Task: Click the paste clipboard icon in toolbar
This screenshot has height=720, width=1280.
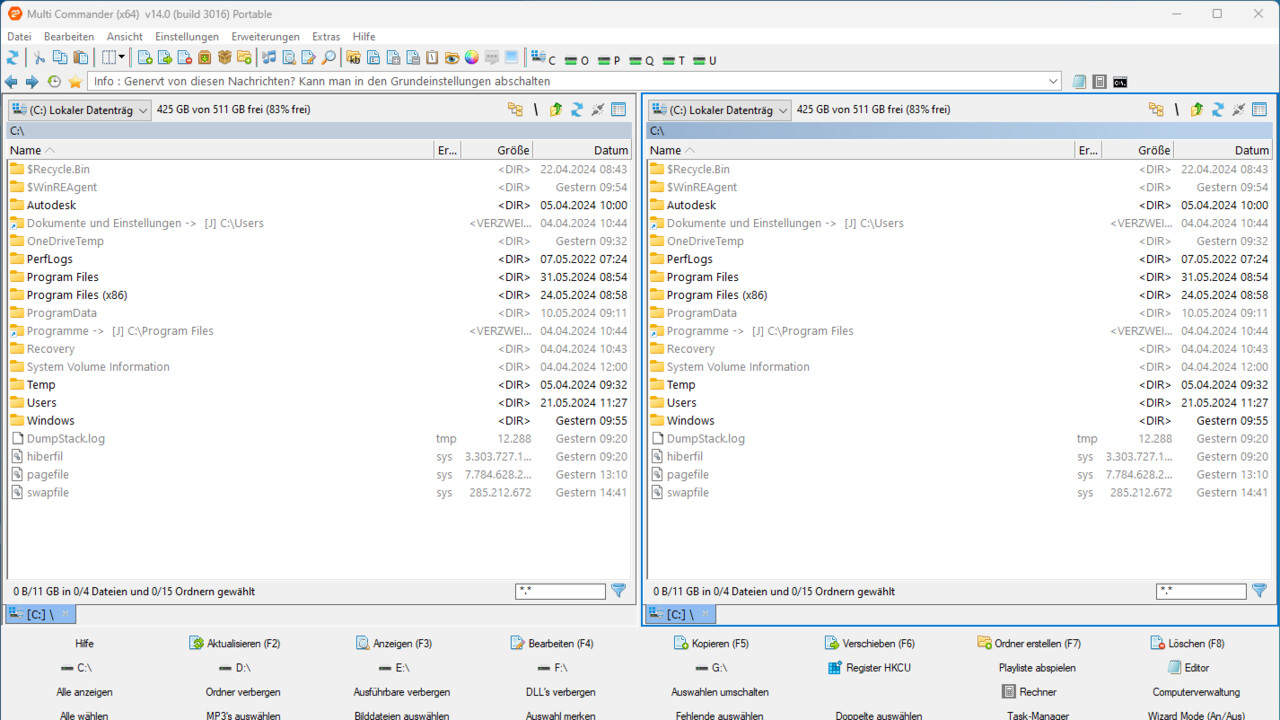Action: 81,58
